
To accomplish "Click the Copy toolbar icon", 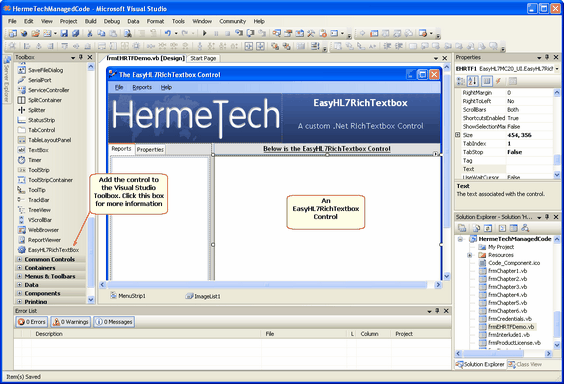I will pyautogui.click(x=101, y=33).
